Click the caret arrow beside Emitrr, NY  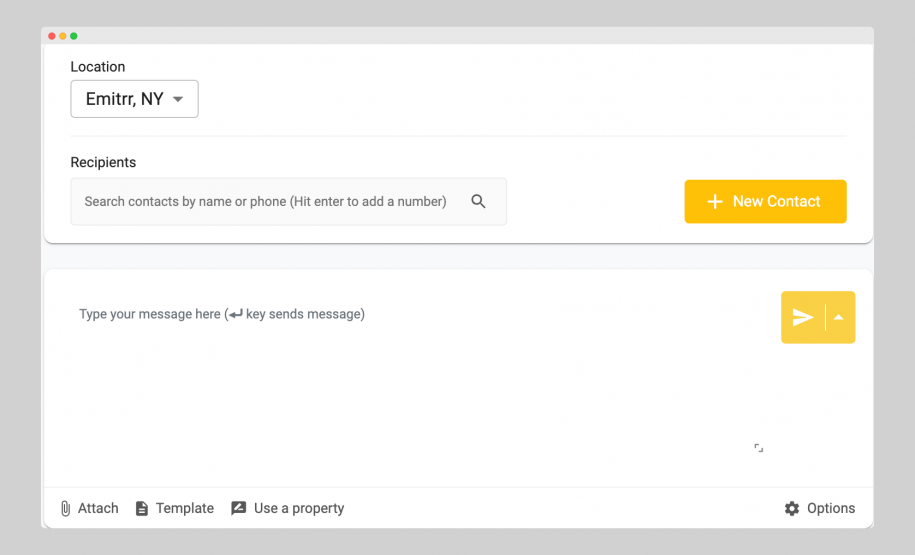pyautogui.click(x=178, y=99)
